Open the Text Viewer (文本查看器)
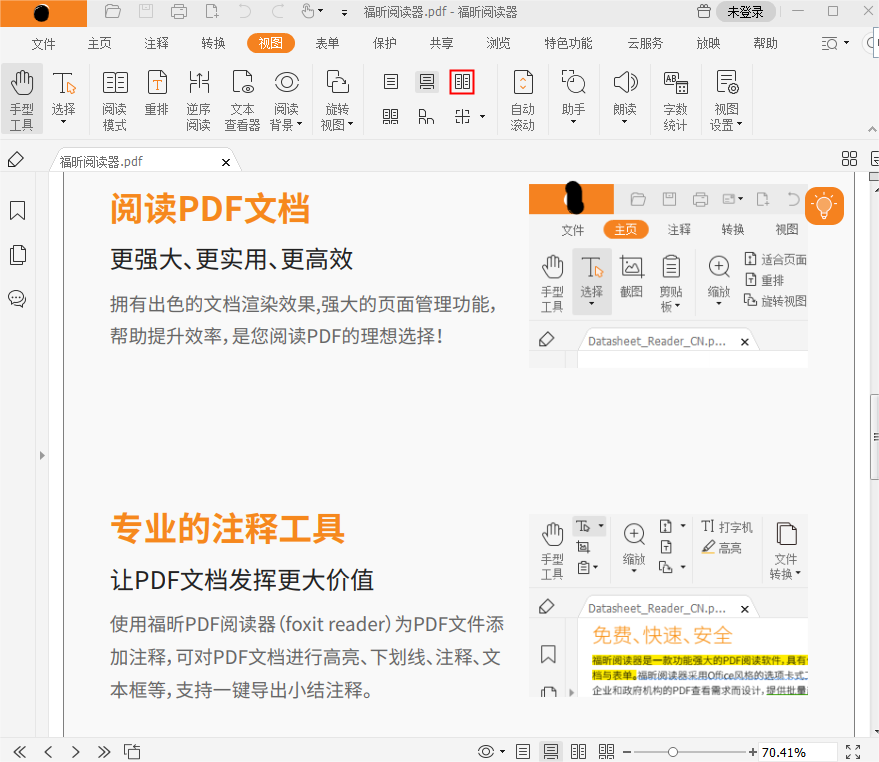This screenshot has width=879, height=762. pyautogui.click(x=242, y=97)
